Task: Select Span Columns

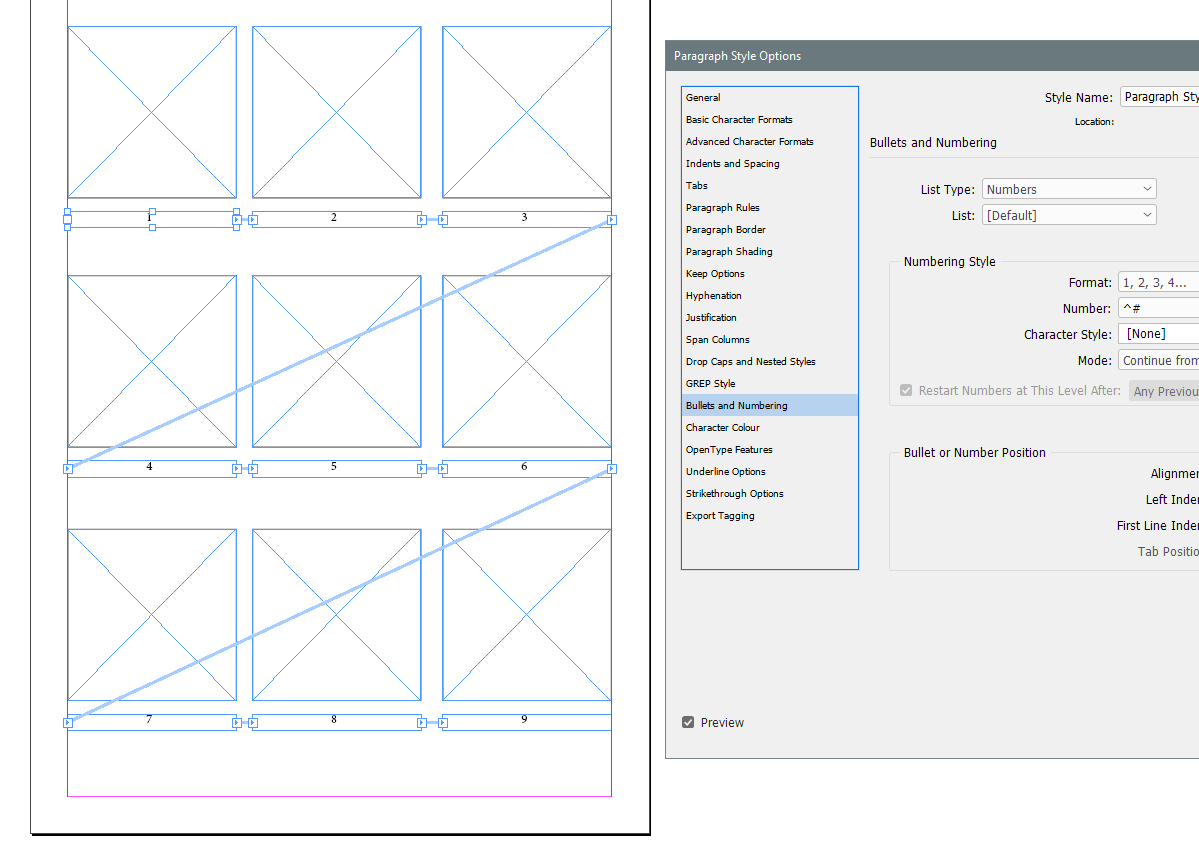Action: [769, 340]
